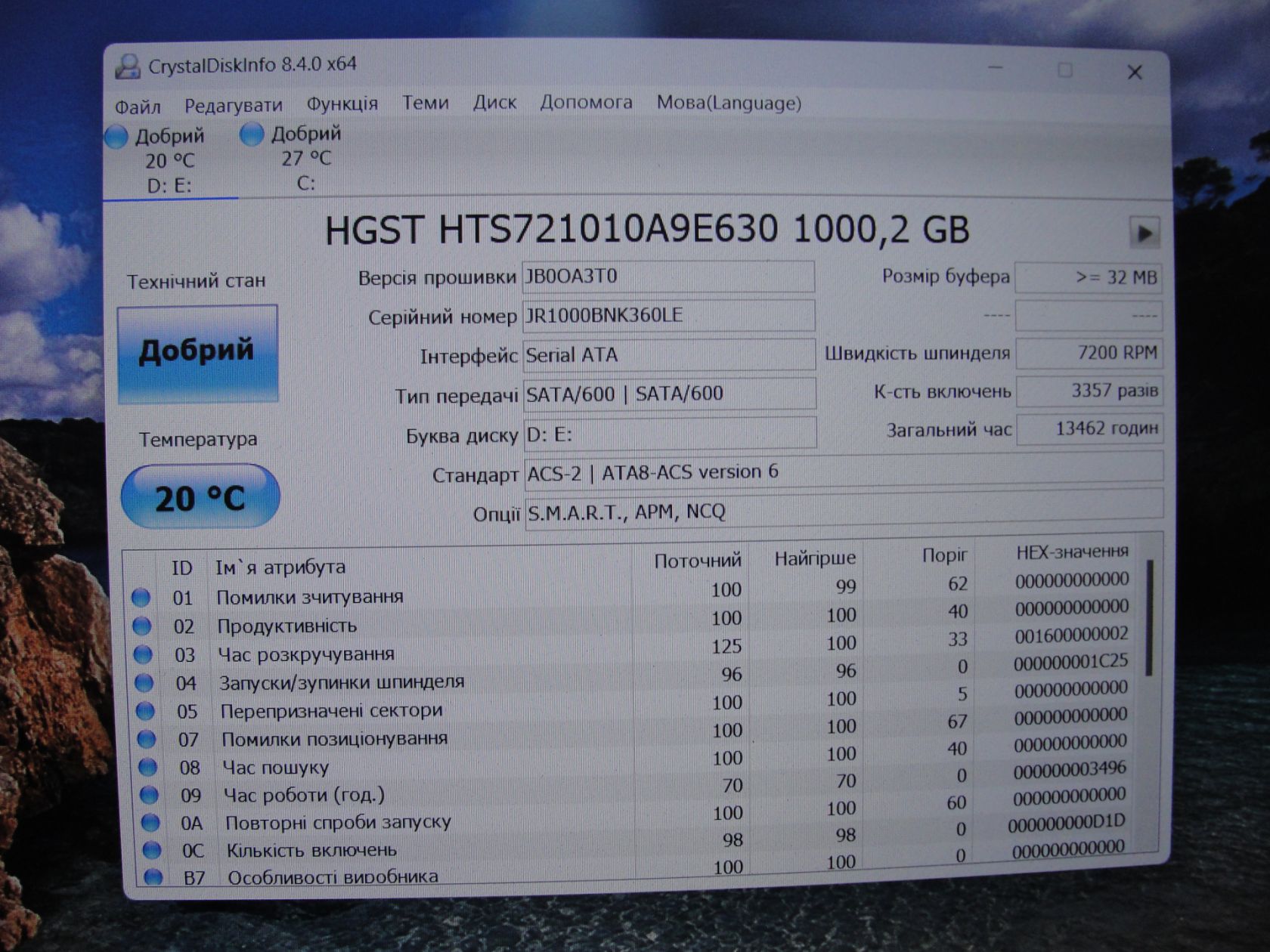The height and width of the screenshot is (952, 1270).
Task: Click the SATA/600 transfer mode field
Action: tap(670, 394)
